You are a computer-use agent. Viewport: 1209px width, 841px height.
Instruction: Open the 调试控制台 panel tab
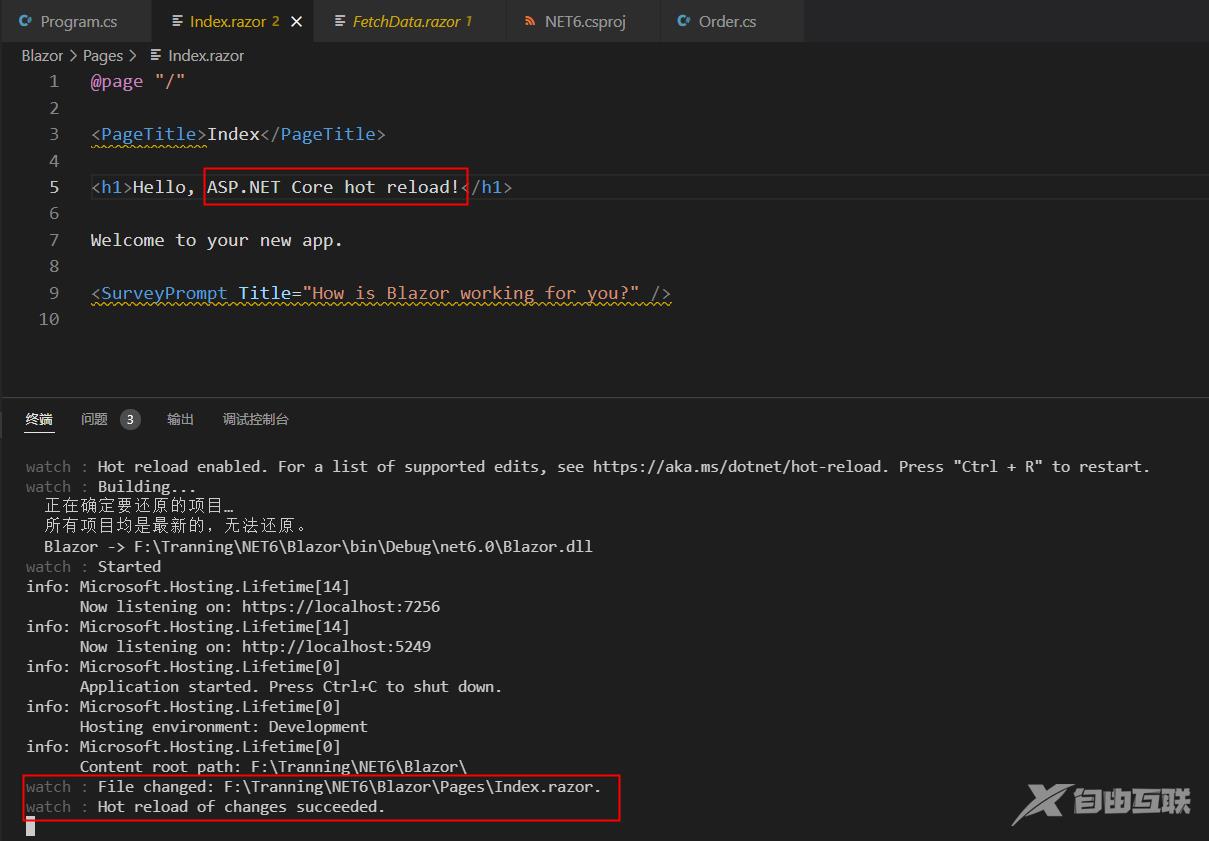coord(255,420)
